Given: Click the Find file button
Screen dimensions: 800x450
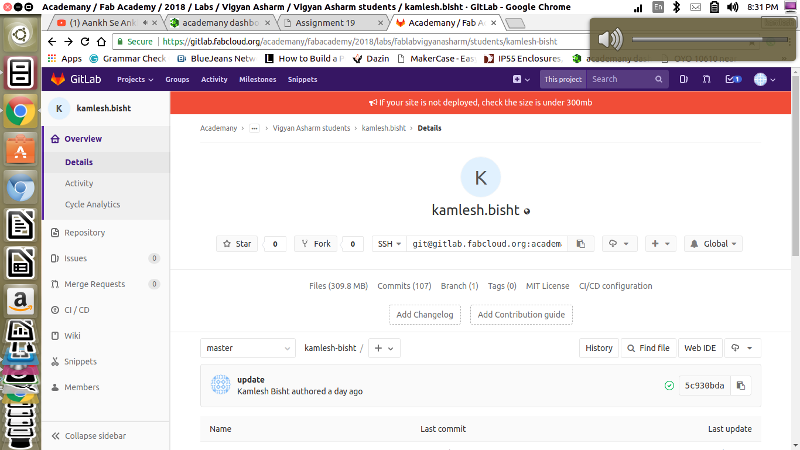Looking at the screenshot, I should (648, 348).
